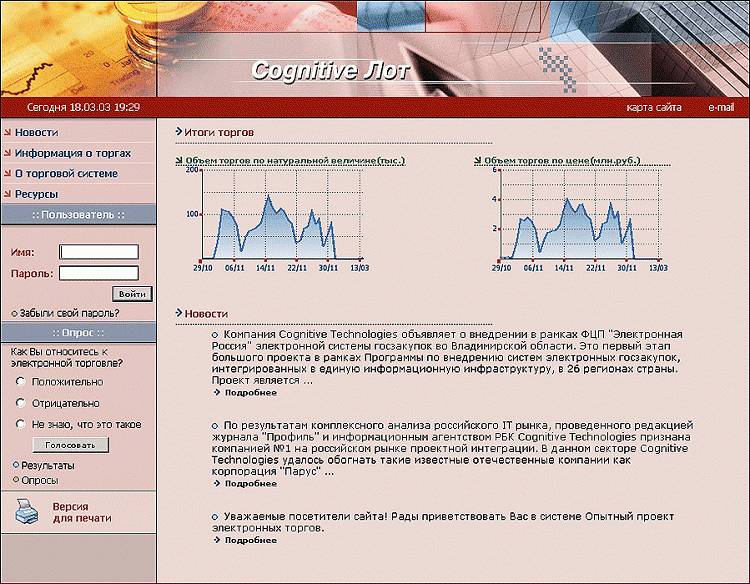Open the Опросы link

point(40,480)
